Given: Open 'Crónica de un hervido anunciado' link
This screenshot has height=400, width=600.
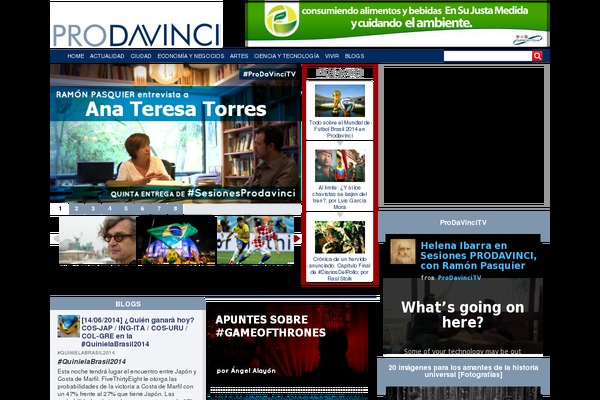Looking at the screenshot, I should [x=340, y=269].
